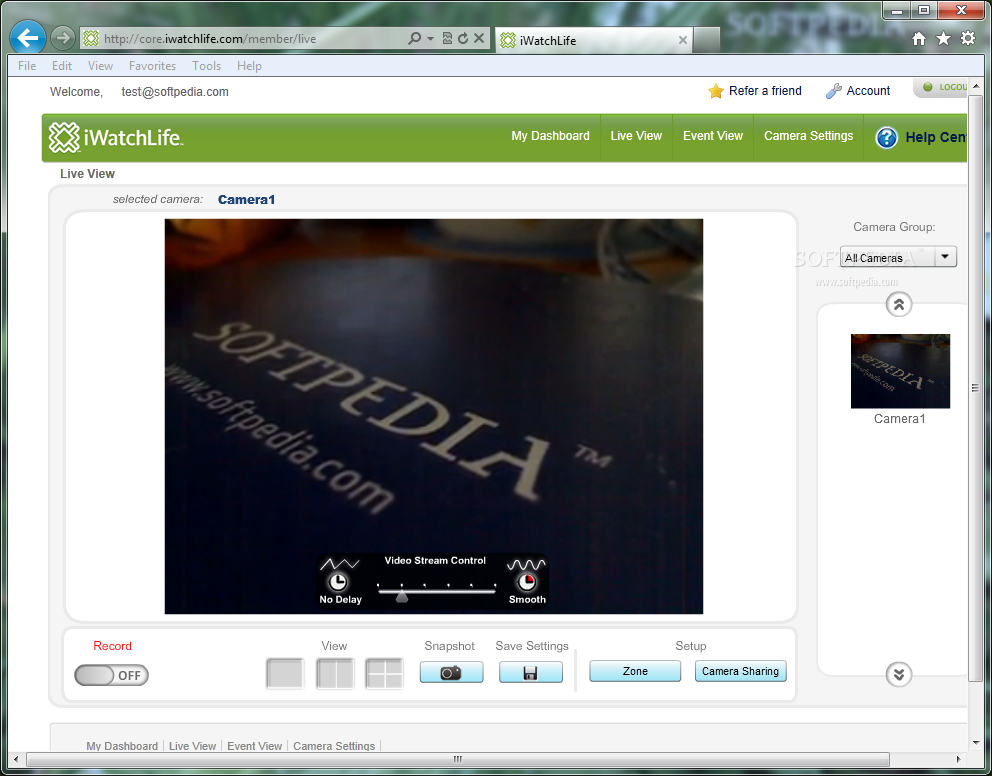Click the blank new tab button
The width and height of the screenshot is (992, 776).
pos(707,40)
